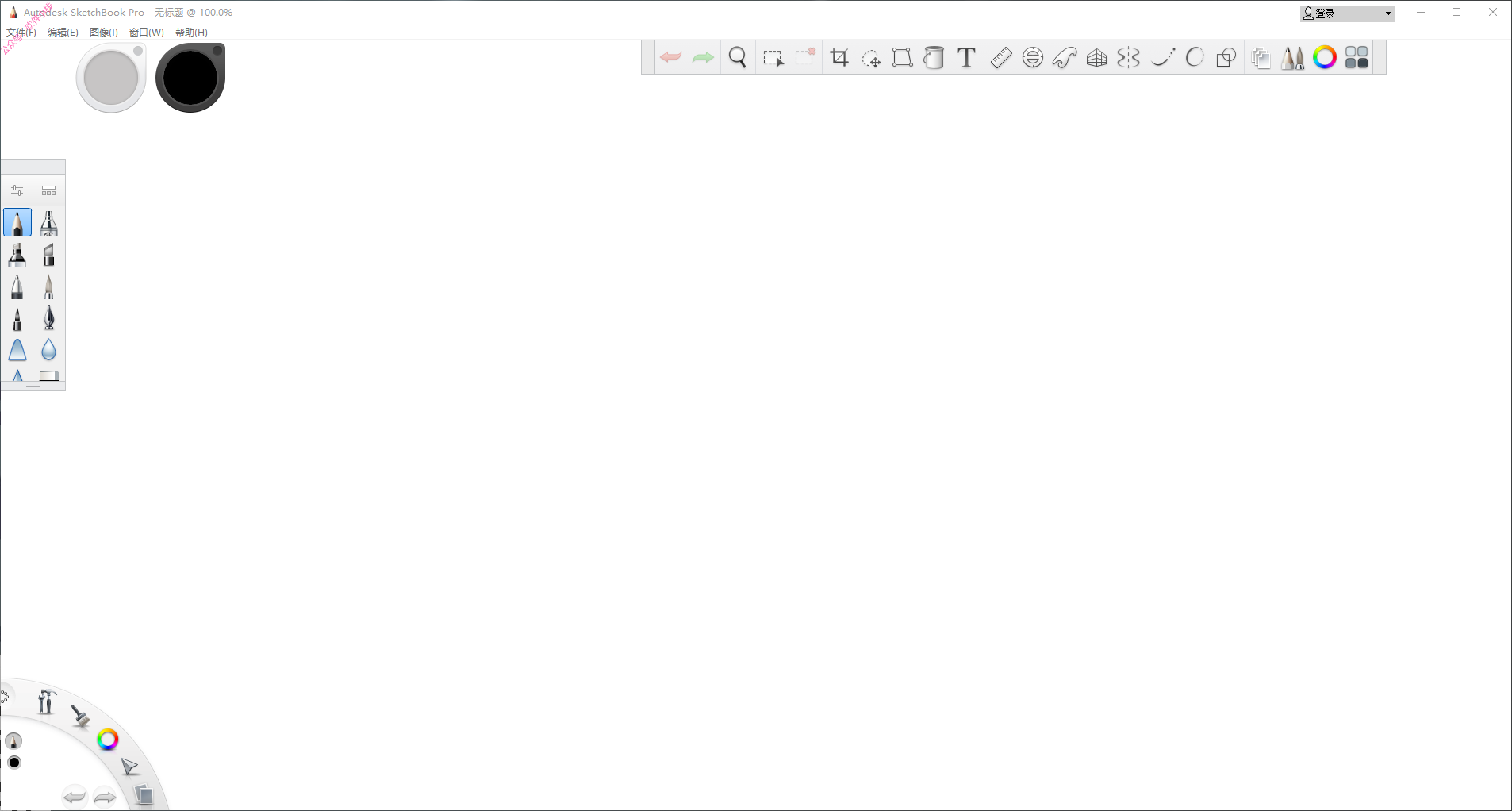Screen dimensions: 1512x811
Task: Enable Predictive Stroke circle tool
Action: [1195, 57]
